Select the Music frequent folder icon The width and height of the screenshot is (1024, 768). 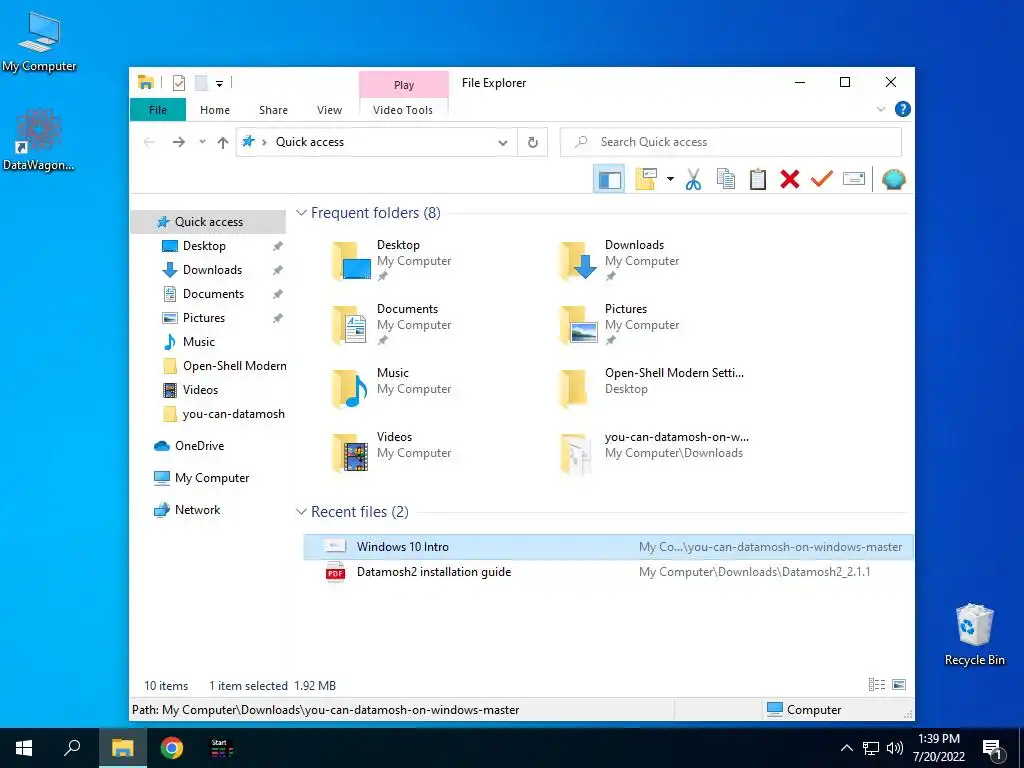pos(351,389)
